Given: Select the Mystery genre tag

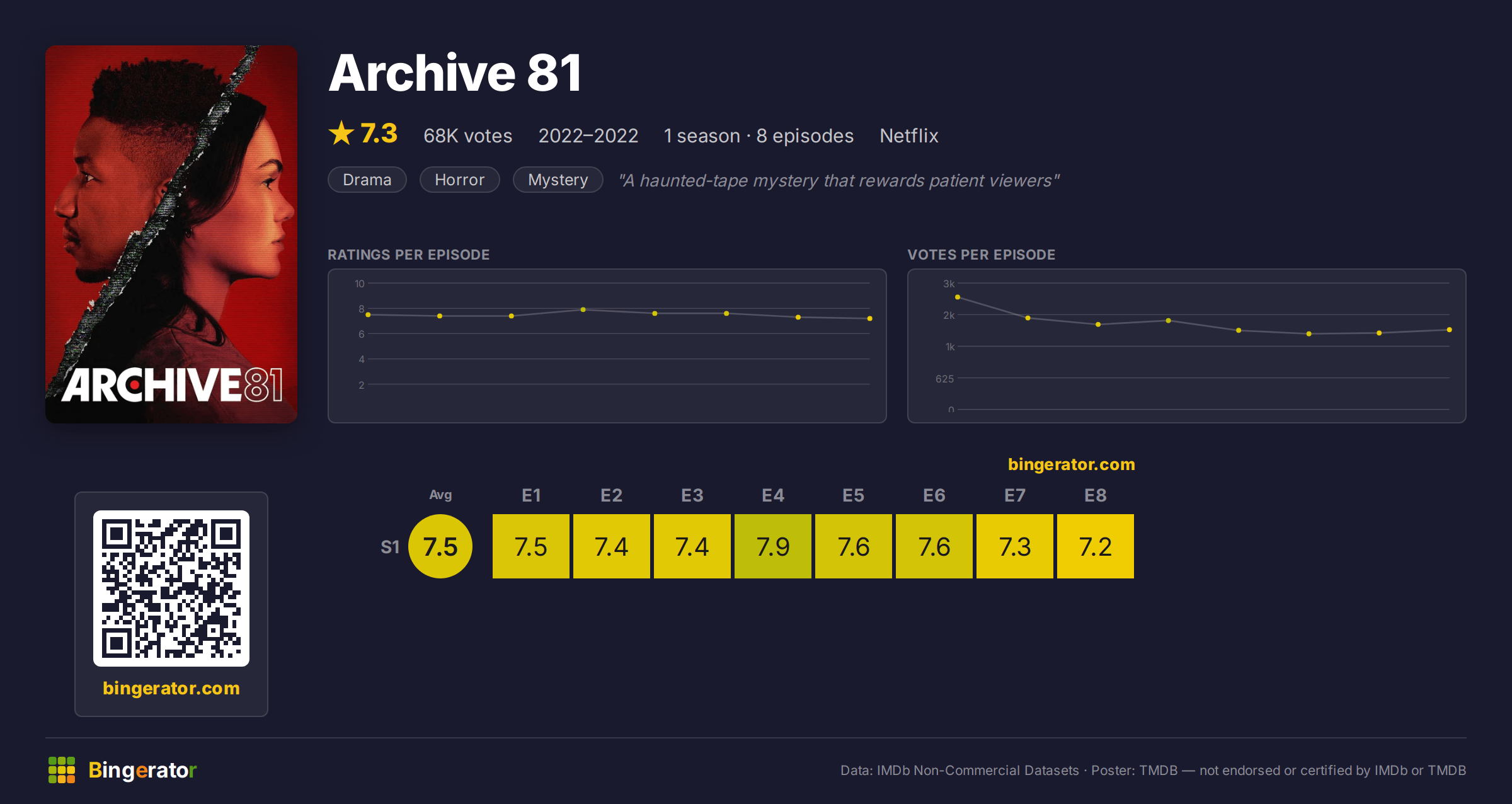Looking at the screenshot, I should (x=558, y=180).
